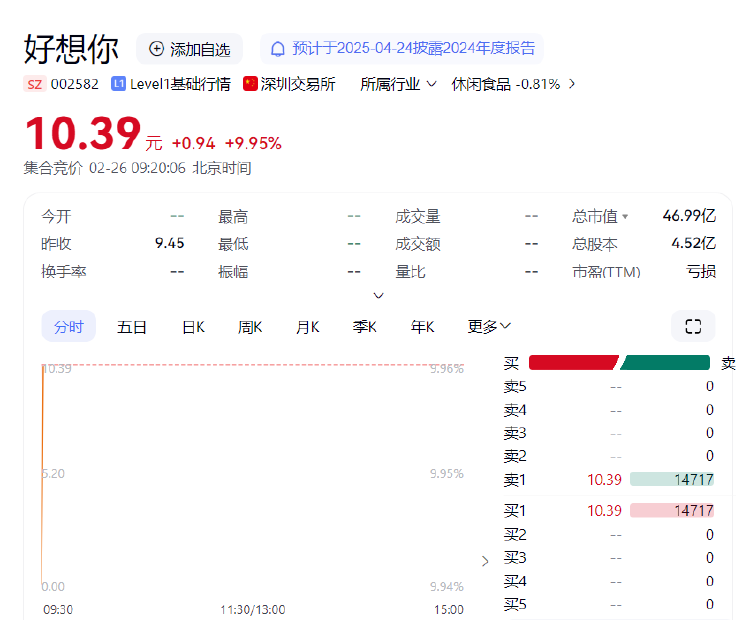Open fullscreen chart icon
The image size is (750, 620).
693,326
